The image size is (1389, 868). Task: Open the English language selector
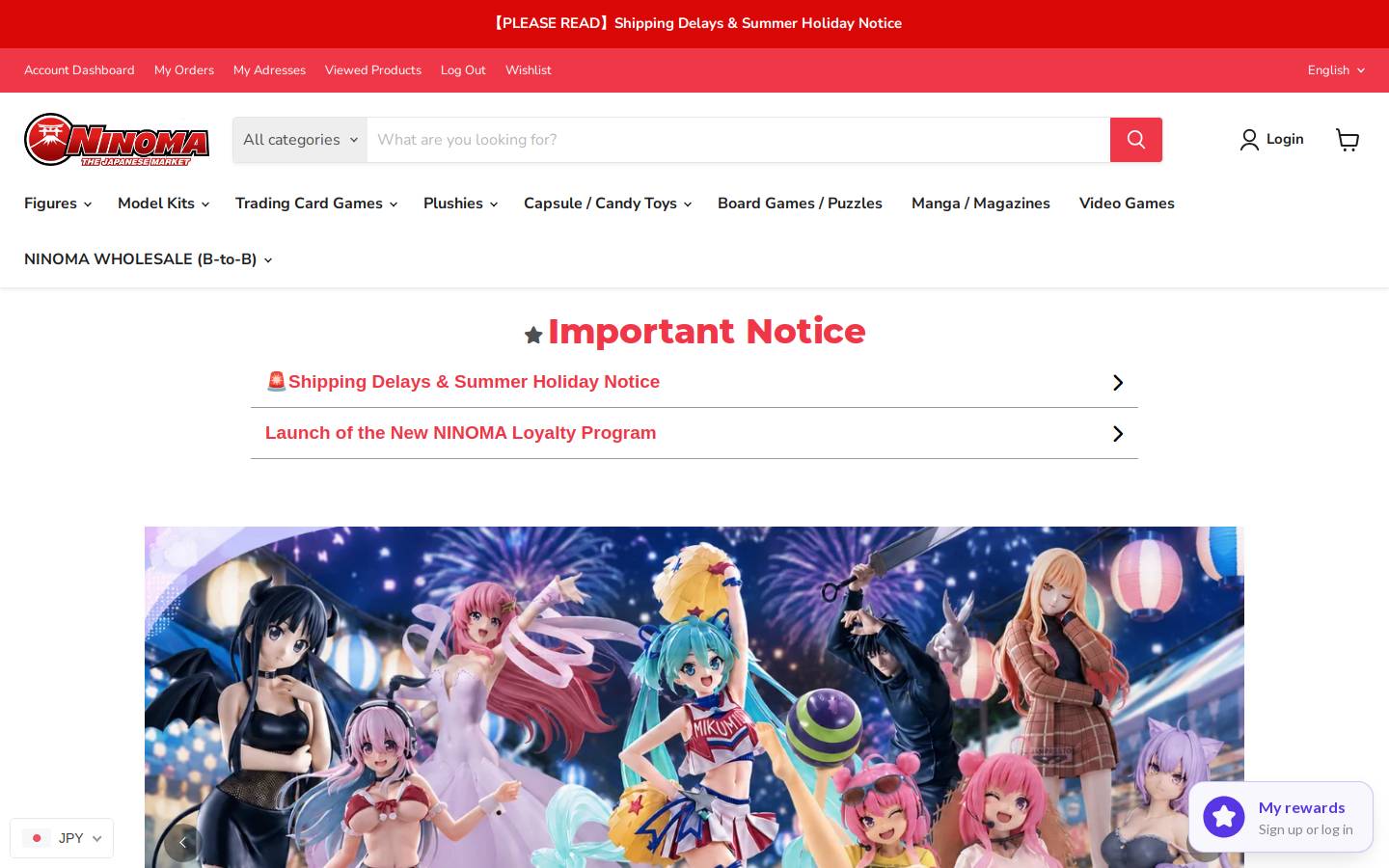pos(1336,70)
